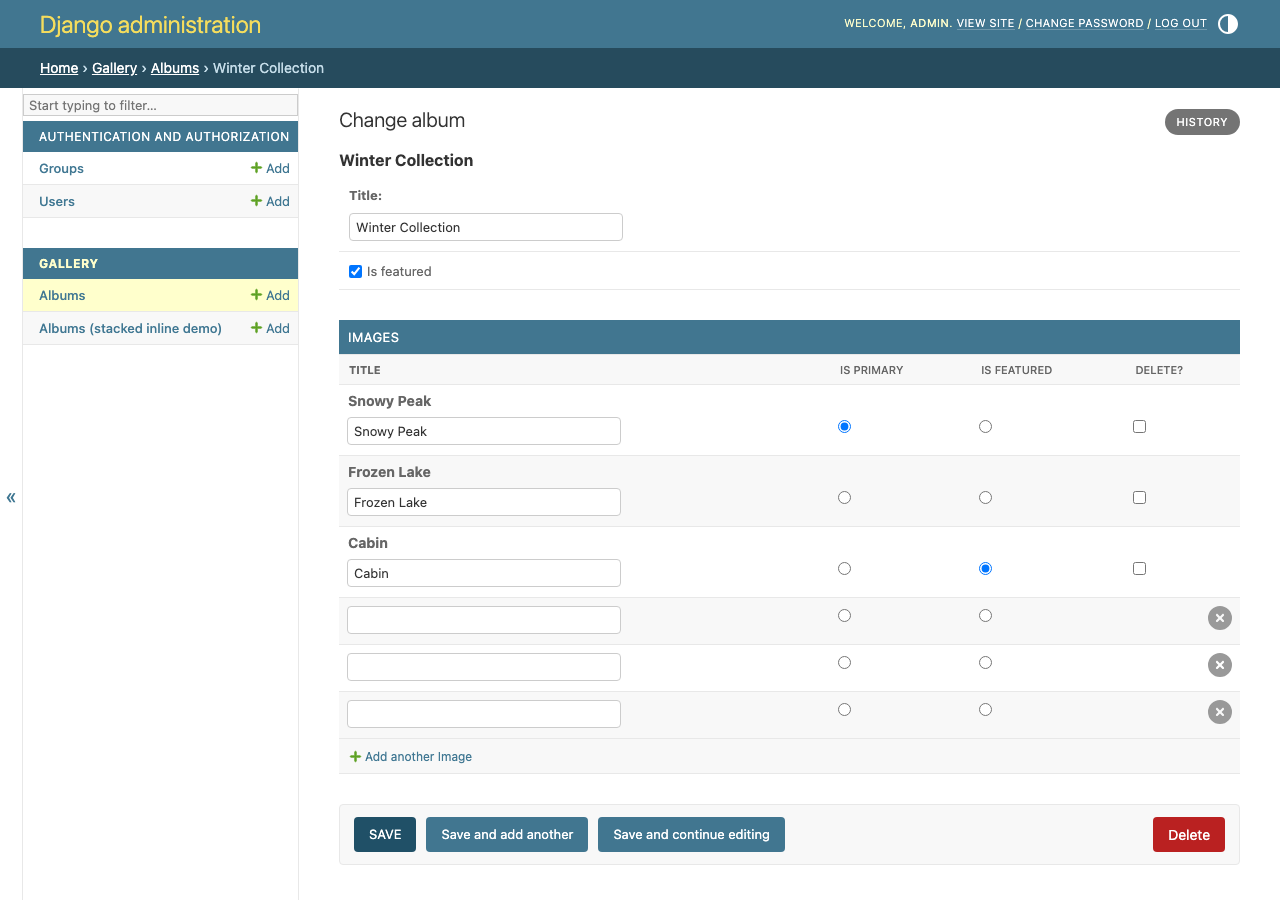Remove the first empty image row
1280x900 pixels.
[1219, 618]
